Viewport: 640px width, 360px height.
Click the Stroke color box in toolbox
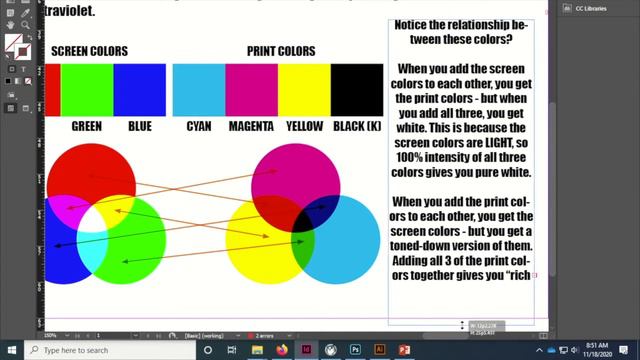(23, 52)
